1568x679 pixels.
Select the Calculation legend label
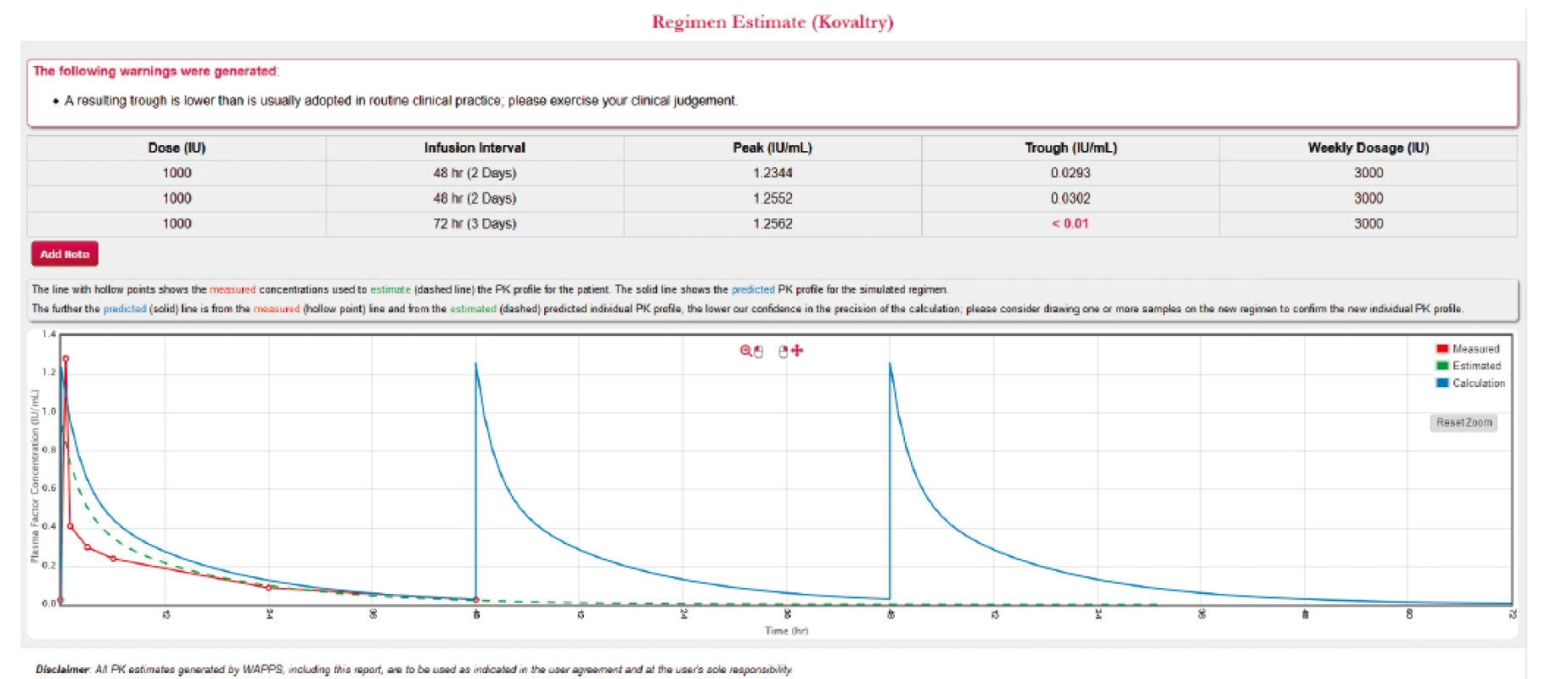[x=1478, y=383]
